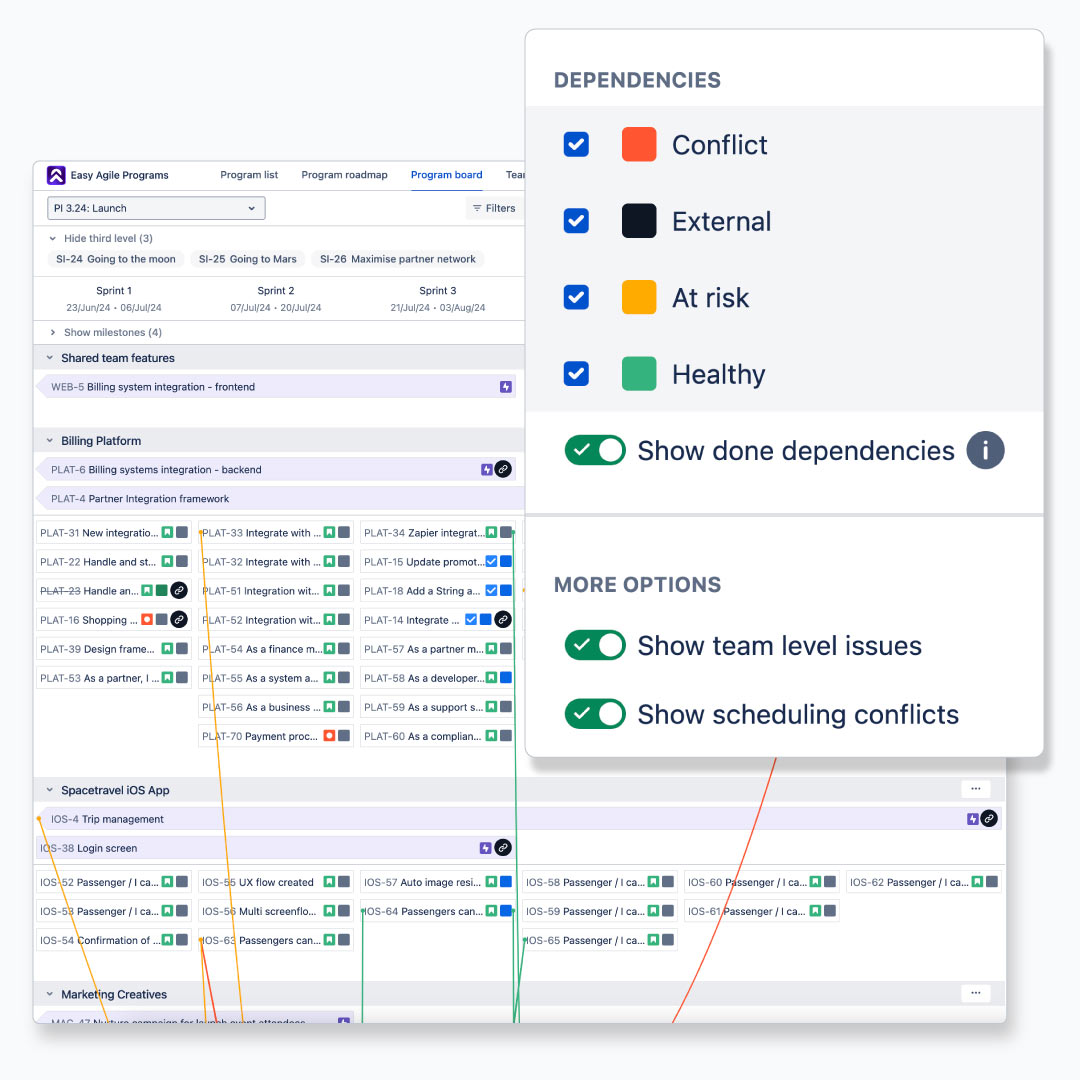Open the Filters button
The image size is (1080, 1080).
(495, 208)
